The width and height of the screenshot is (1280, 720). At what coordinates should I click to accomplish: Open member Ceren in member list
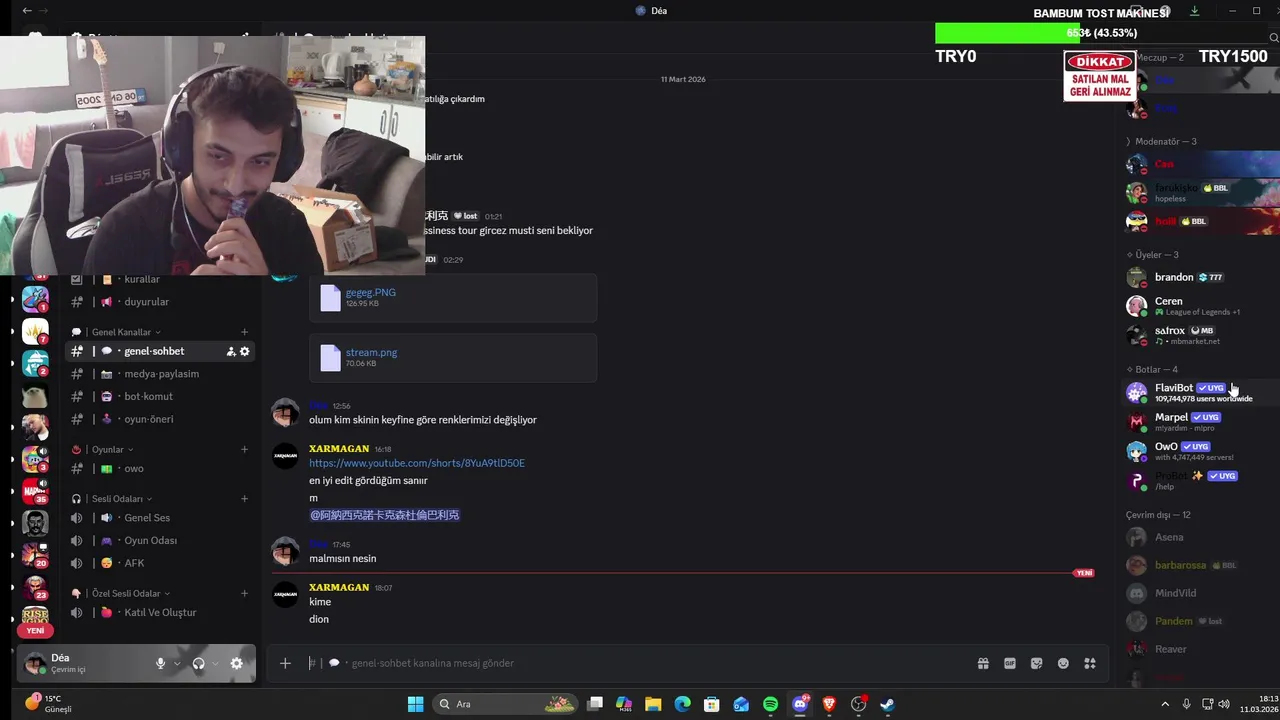(x=1202, y=306)
